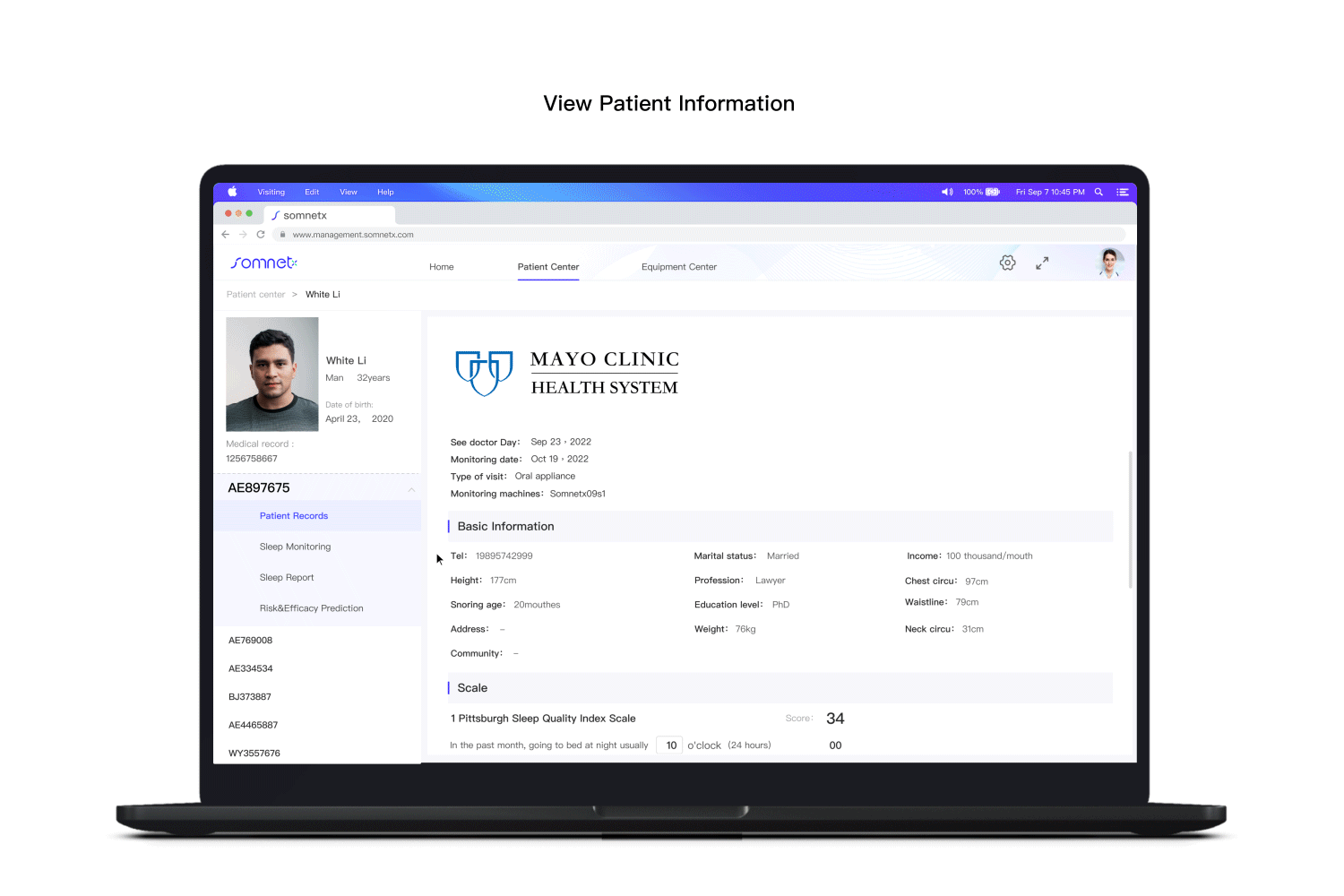
Task: Open the Apple menu
Action: point(232,192)
